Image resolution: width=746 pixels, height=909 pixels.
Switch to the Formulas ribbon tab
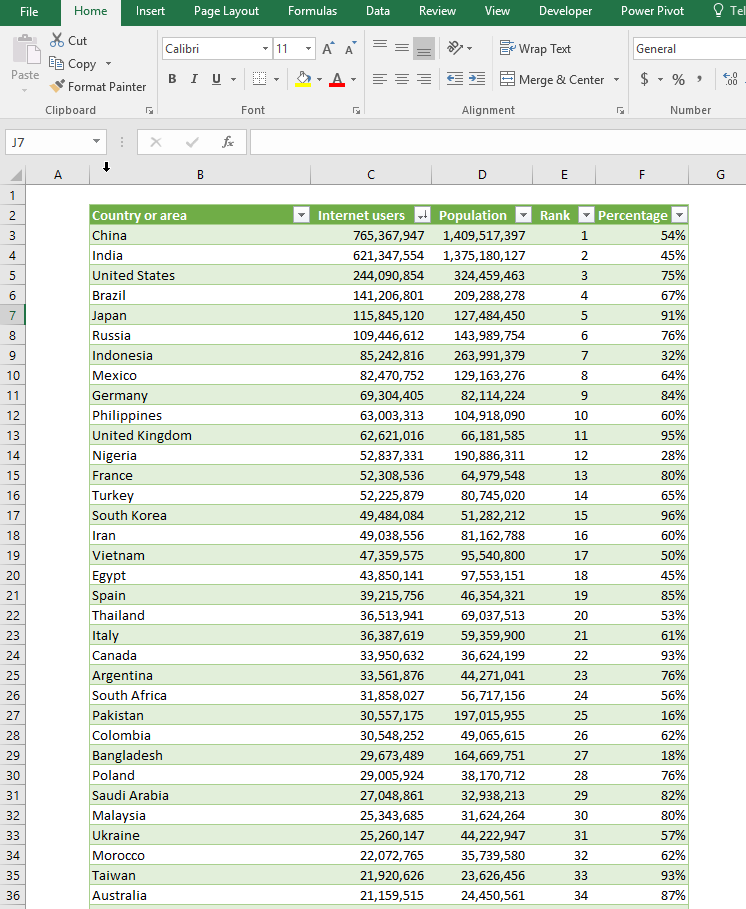tap(312, 11)
